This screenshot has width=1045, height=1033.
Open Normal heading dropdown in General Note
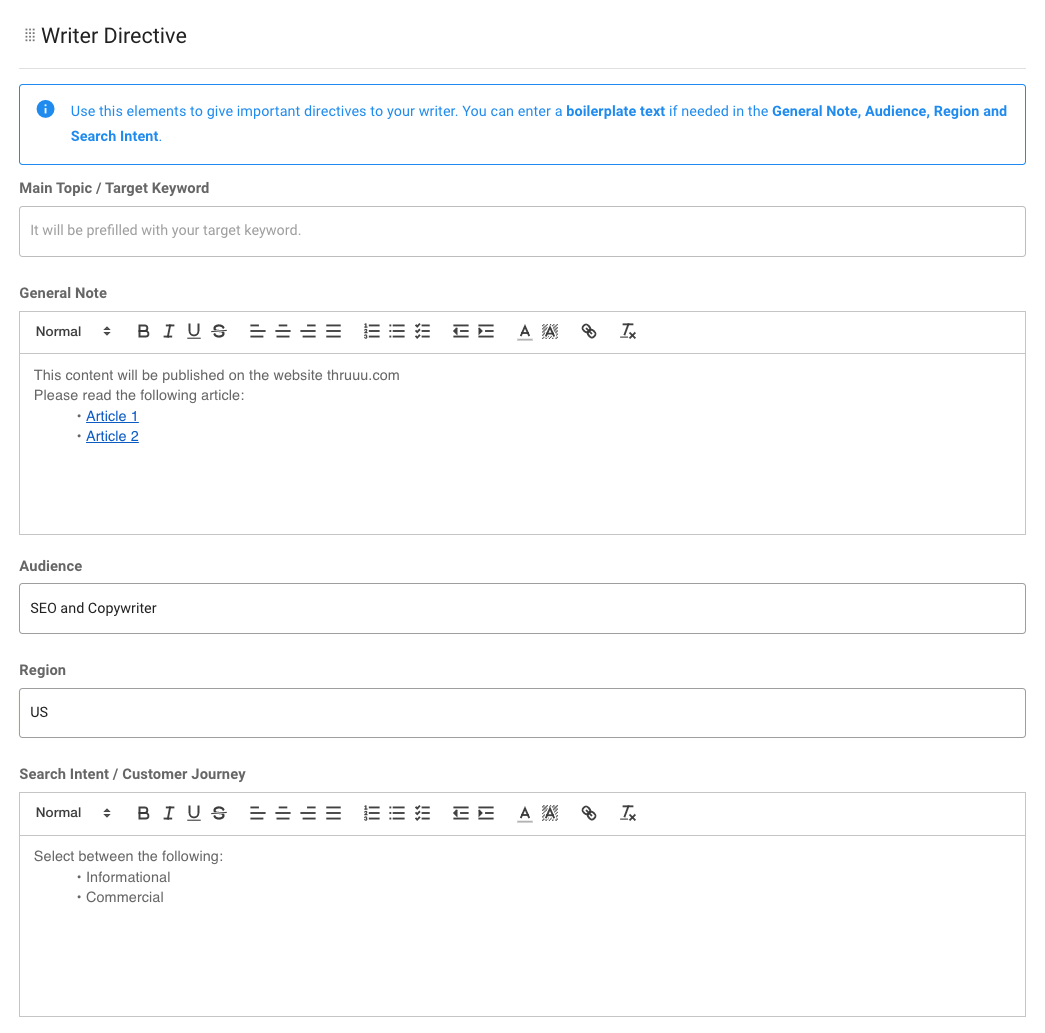[x=73, y=332]
